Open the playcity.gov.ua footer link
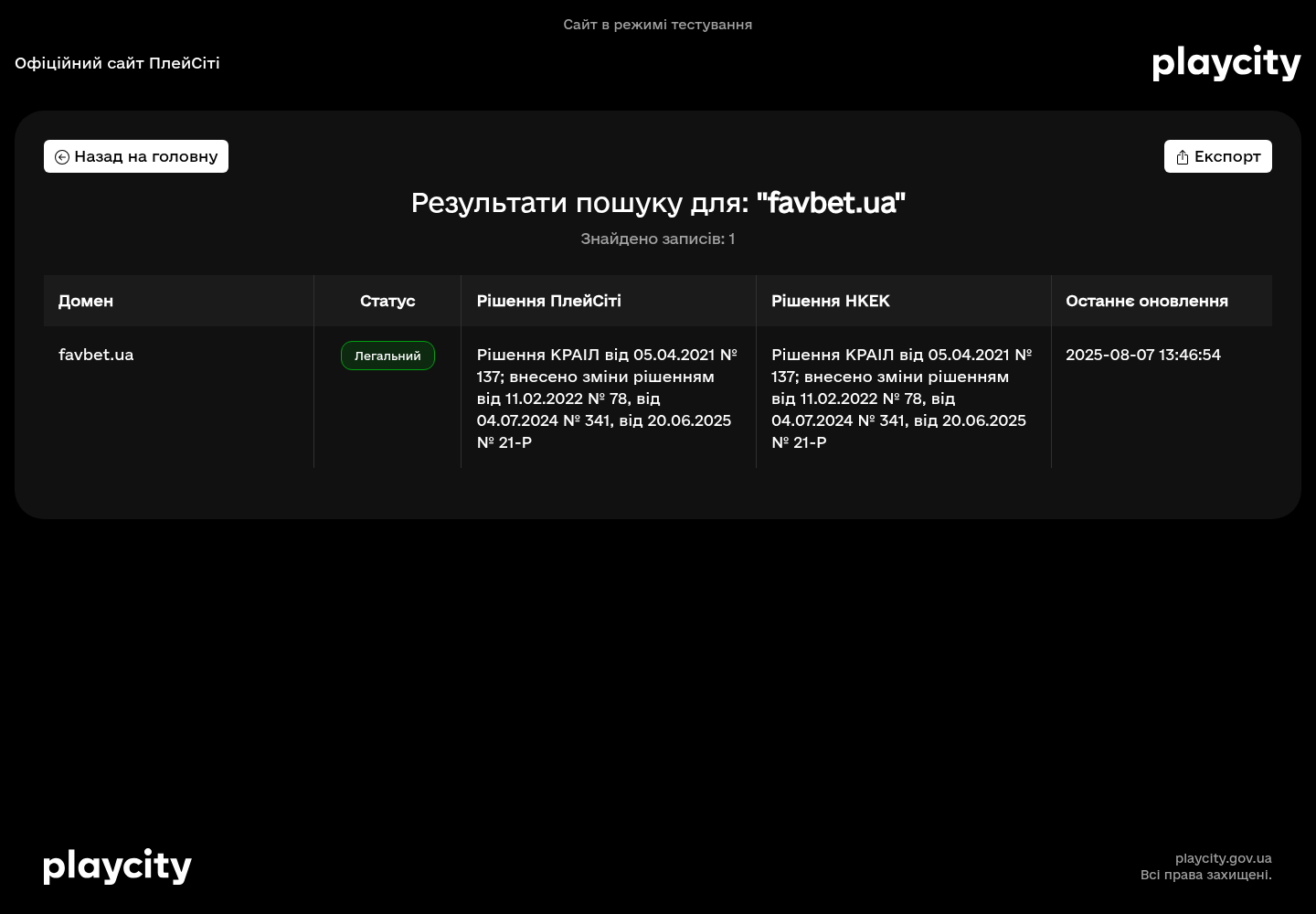 coord(1223,858)
